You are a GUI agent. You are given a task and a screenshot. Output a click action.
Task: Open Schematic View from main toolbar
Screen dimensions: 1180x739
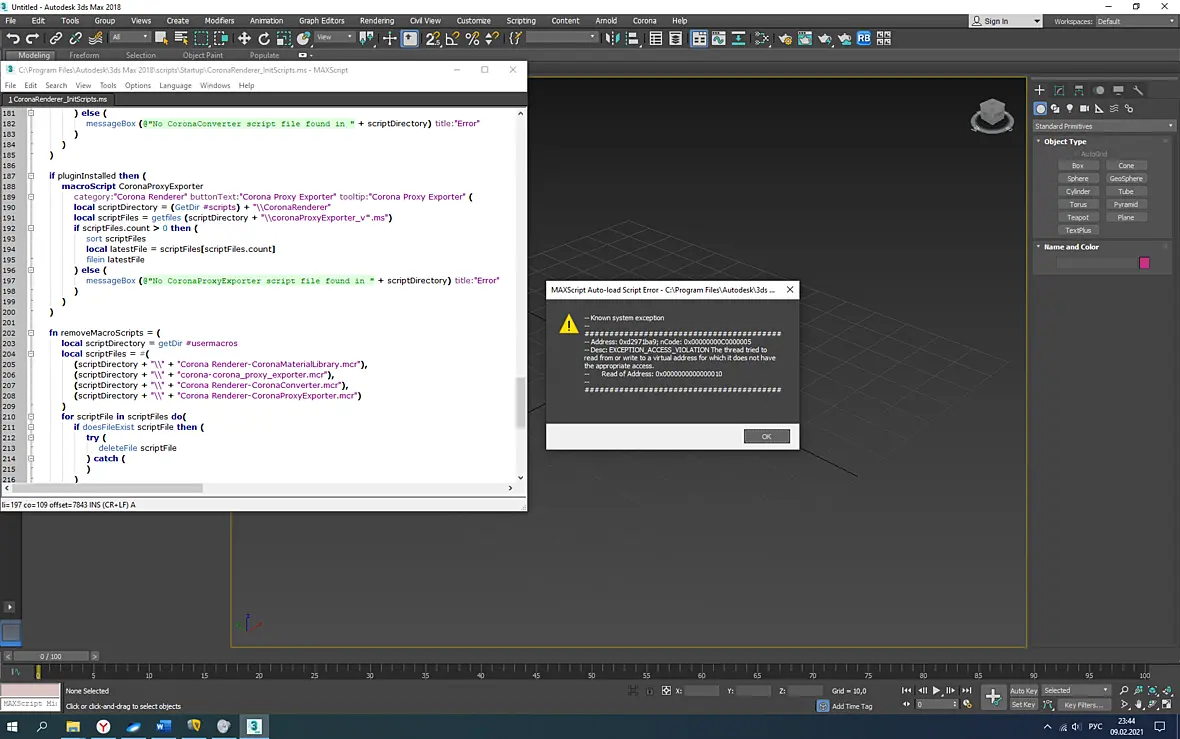(x=738, y=38)
